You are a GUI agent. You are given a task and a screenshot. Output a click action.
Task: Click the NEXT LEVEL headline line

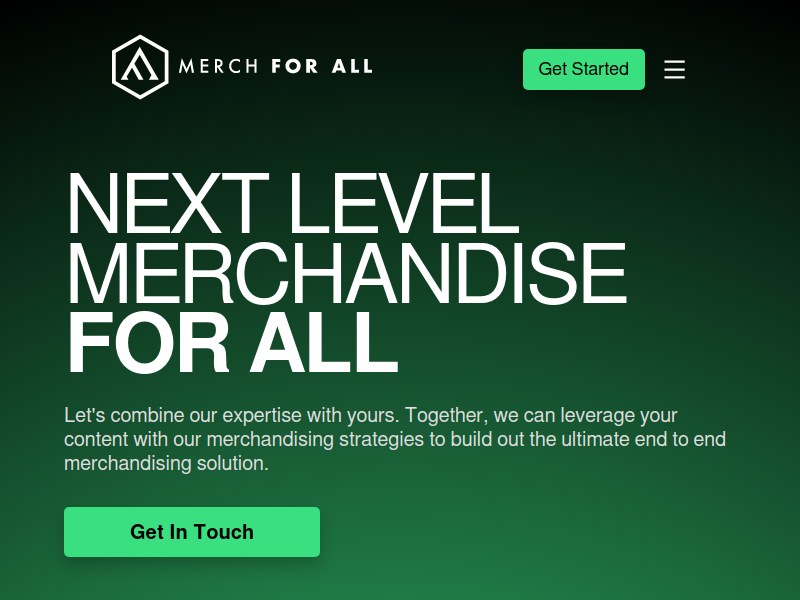293,203
